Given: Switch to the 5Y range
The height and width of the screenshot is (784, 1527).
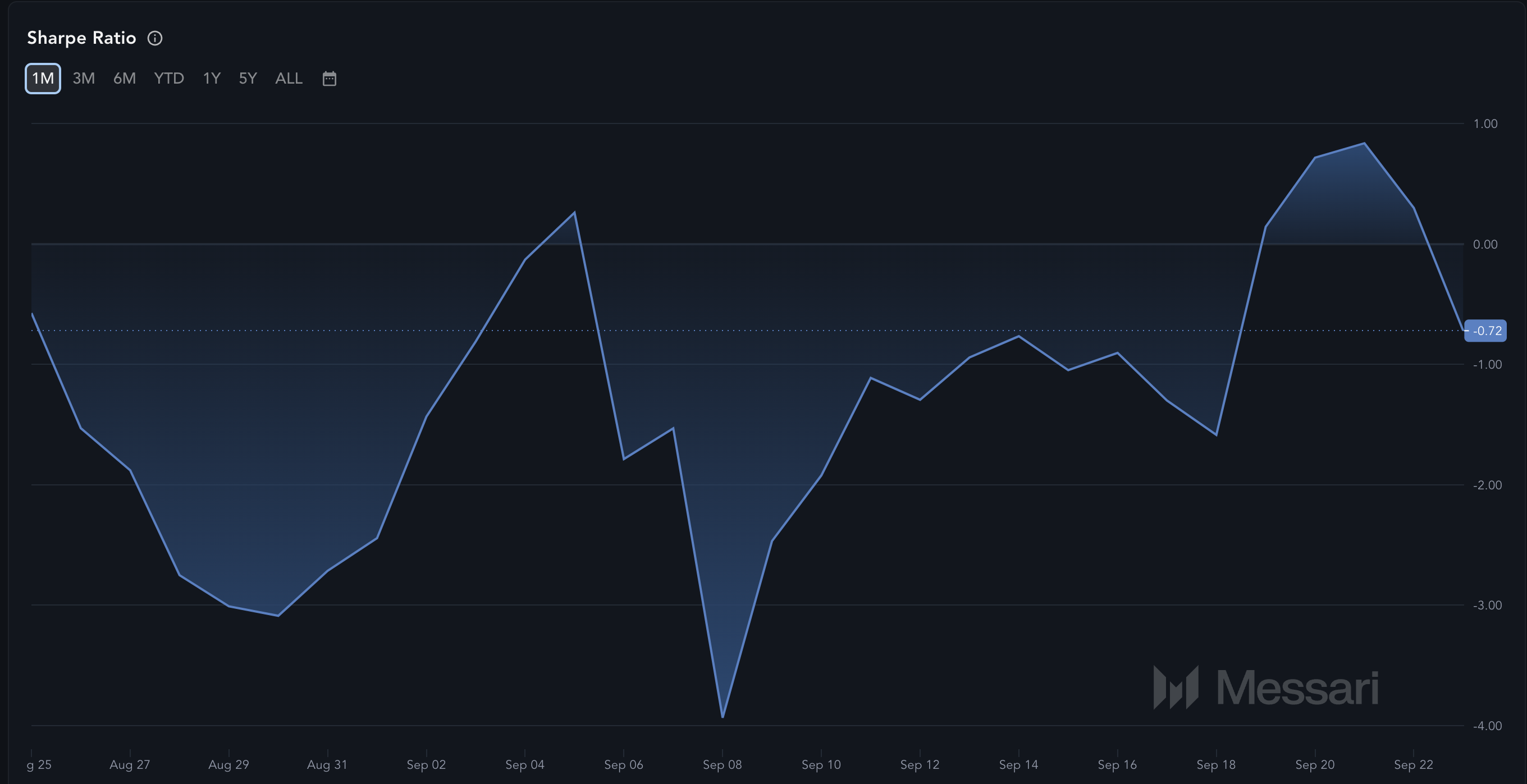Looking at the screenshot, I should click(x=248, y=78).
